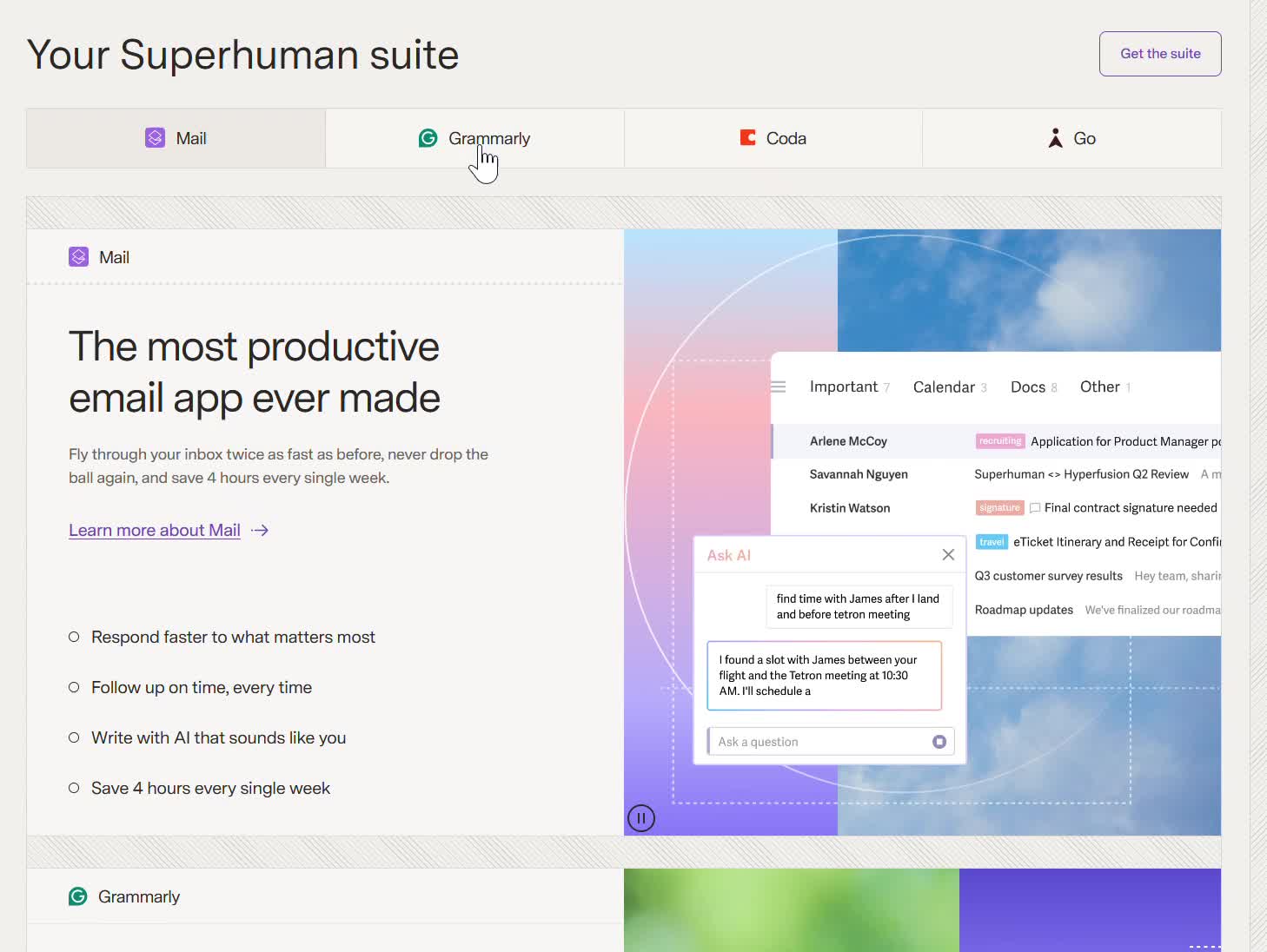The image size is (1267, 952).
Task: Click the travel label tag
Action: [x=992, y=542]
